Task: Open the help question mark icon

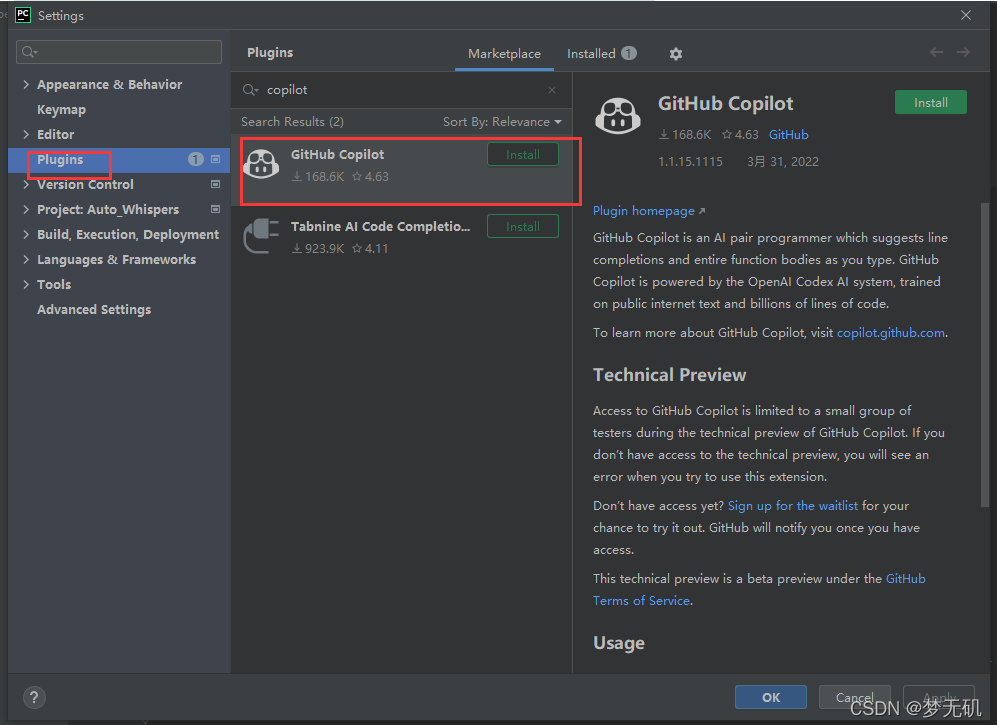Action: click(x=33, y=697)
